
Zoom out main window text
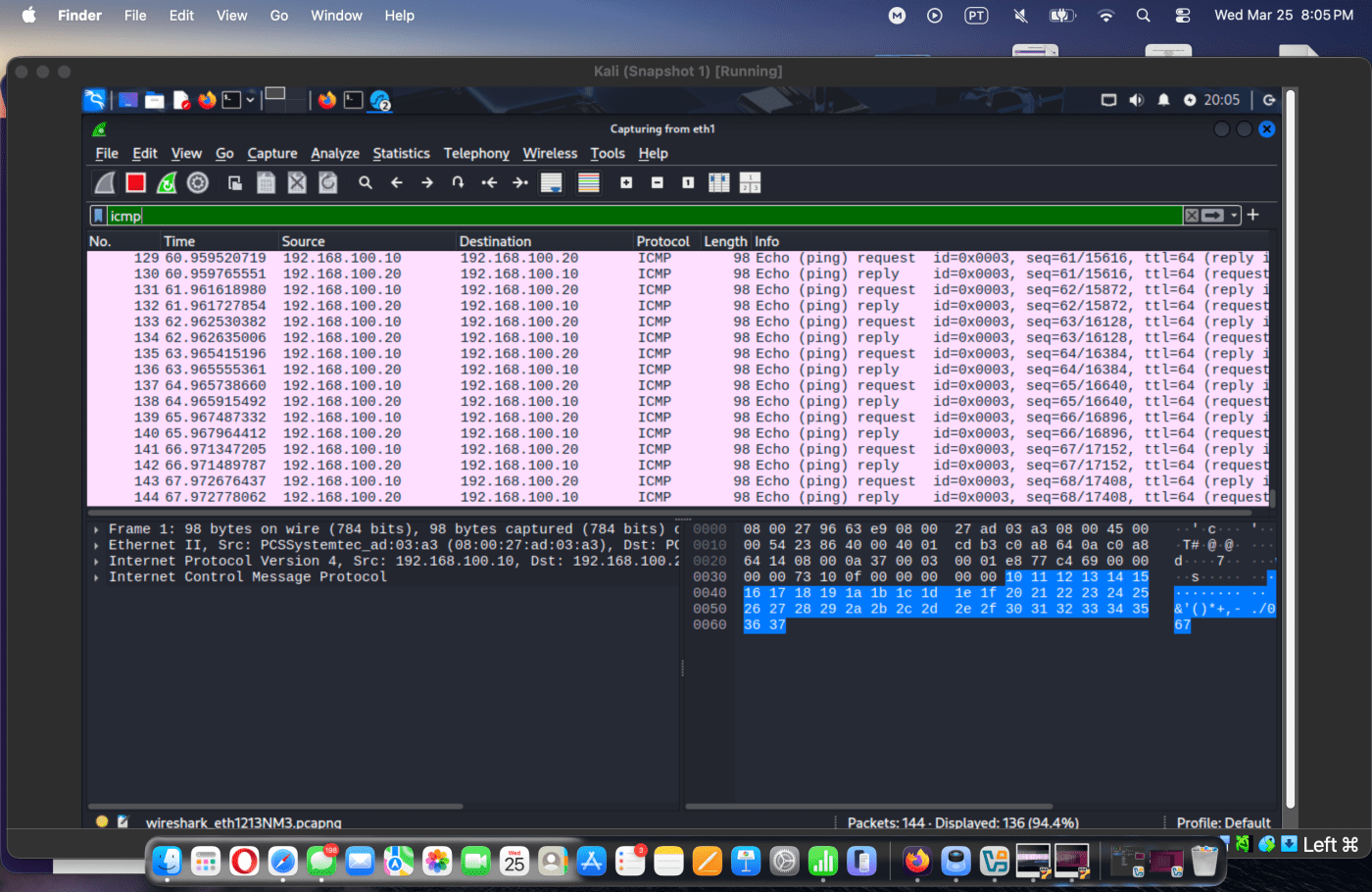point(658,183)
